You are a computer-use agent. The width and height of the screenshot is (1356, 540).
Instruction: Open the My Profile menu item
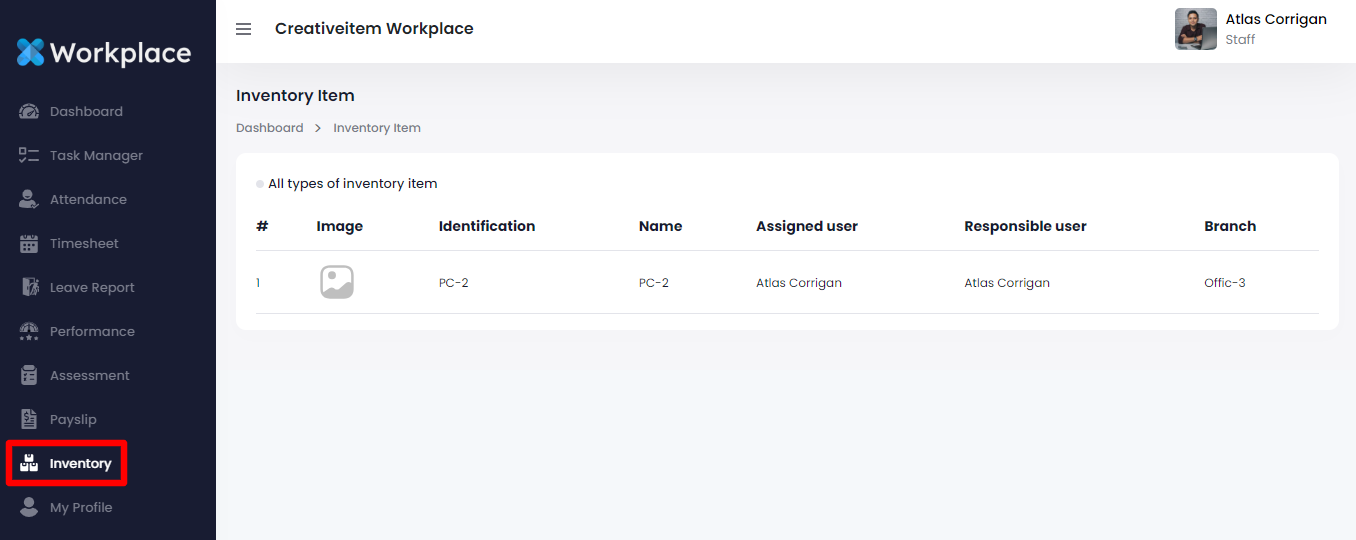point(80,508)
